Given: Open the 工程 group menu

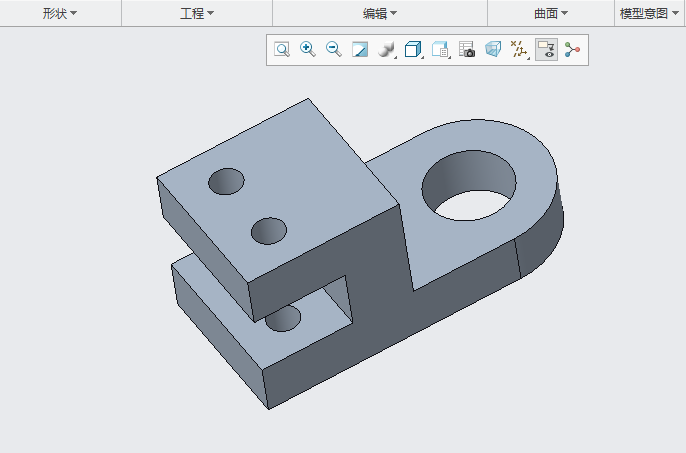Looking at the screenshot, I should (x=197, y=13).
